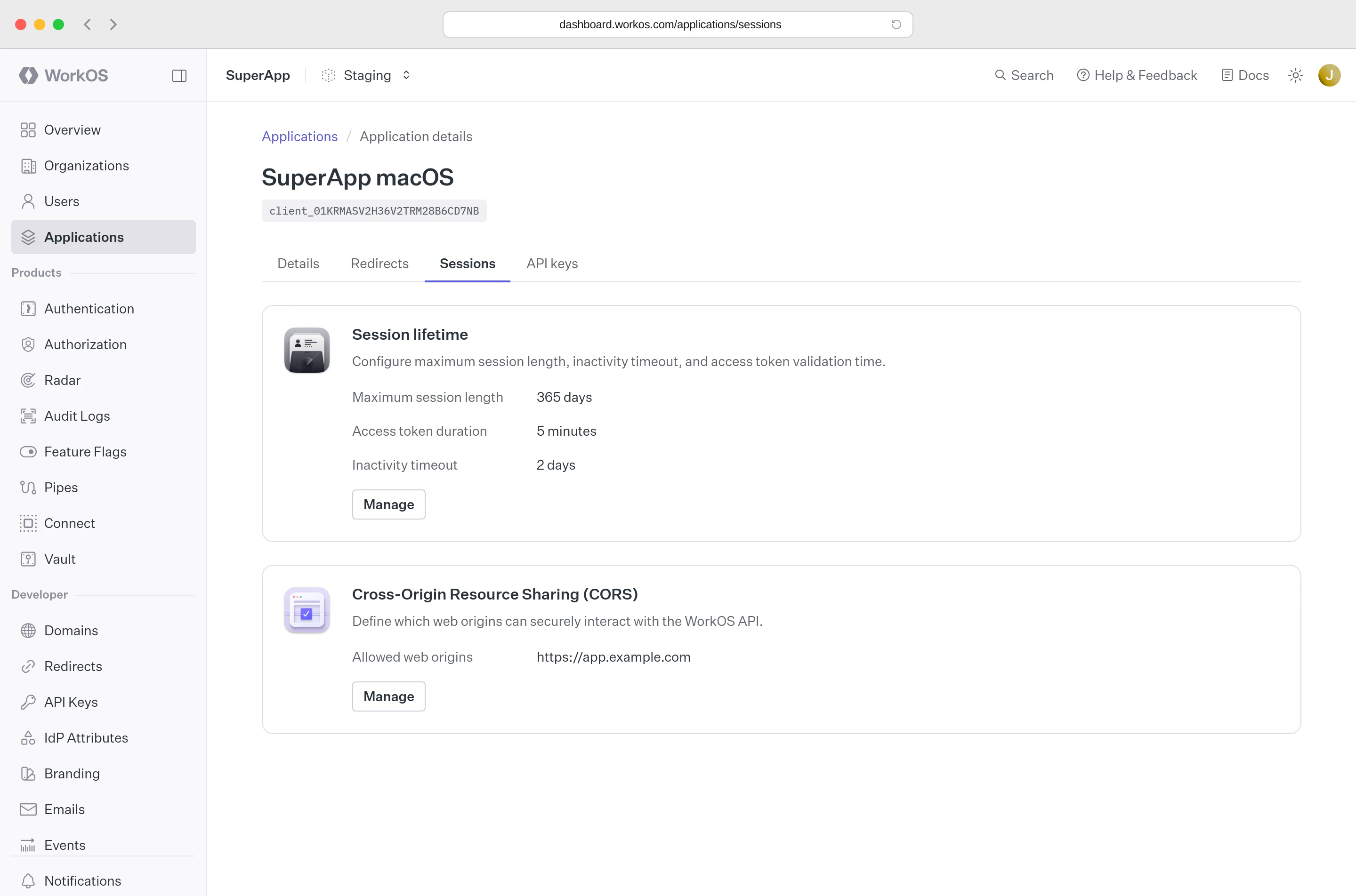Click the Allowed web origins label

coord(413,657)
